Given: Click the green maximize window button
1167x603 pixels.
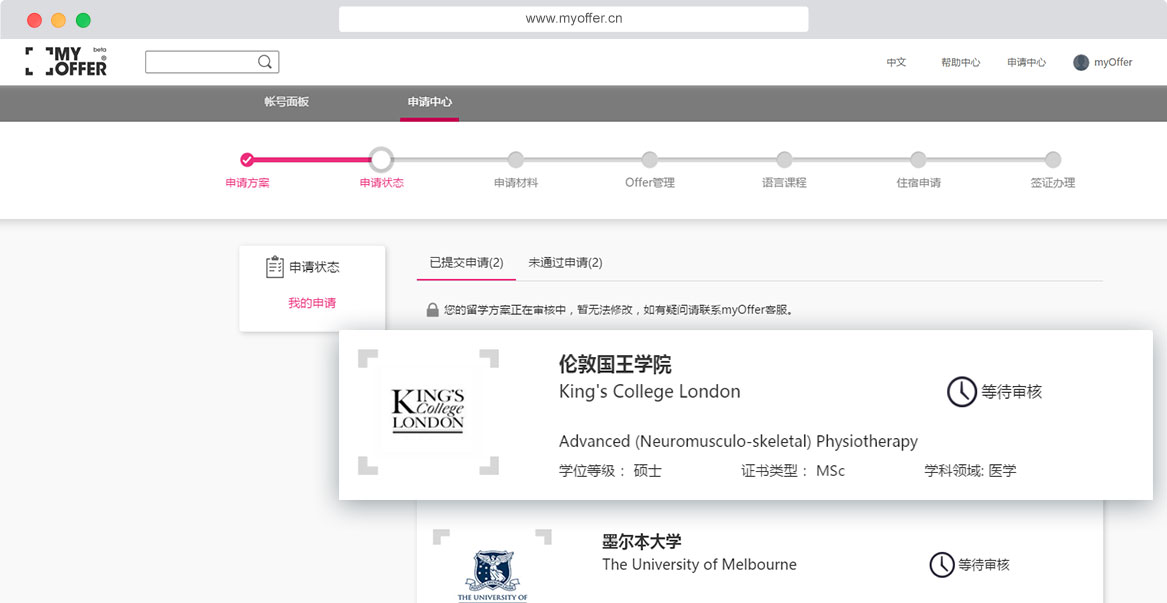Looking at the screenshot, I should coord(83,20).
